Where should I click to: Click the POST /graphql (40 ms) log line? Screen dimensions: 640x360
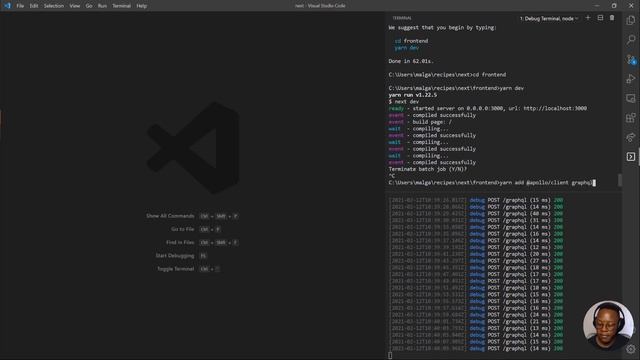coord(476,213)
